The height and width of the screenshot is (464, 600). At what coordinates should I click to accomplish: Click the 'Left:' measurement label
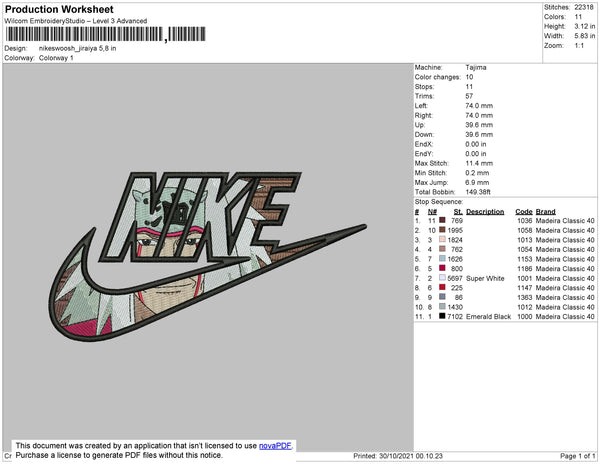[x=421, y=106]
